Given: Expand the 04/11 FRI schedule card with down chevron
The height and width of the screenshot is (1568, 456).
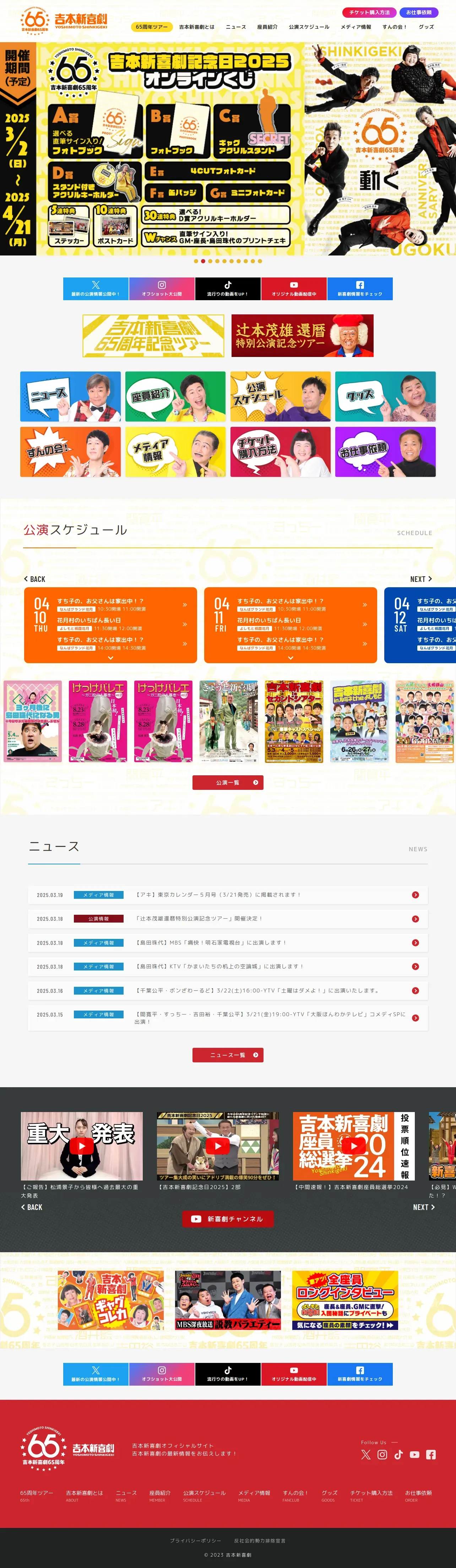Looking at the screenshot, I should (290, 658).
